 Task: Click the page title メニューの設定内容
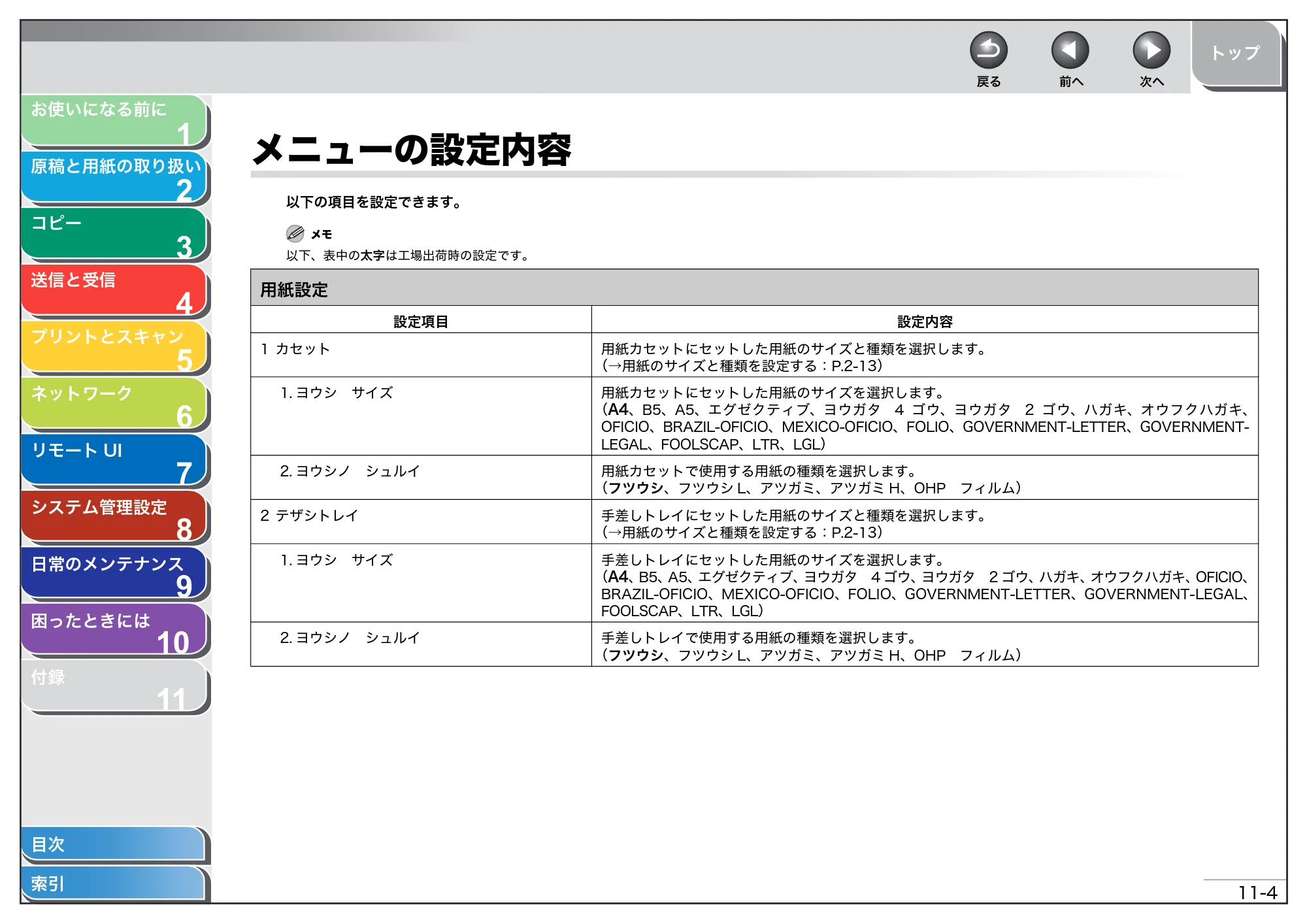tap(412, 150)
